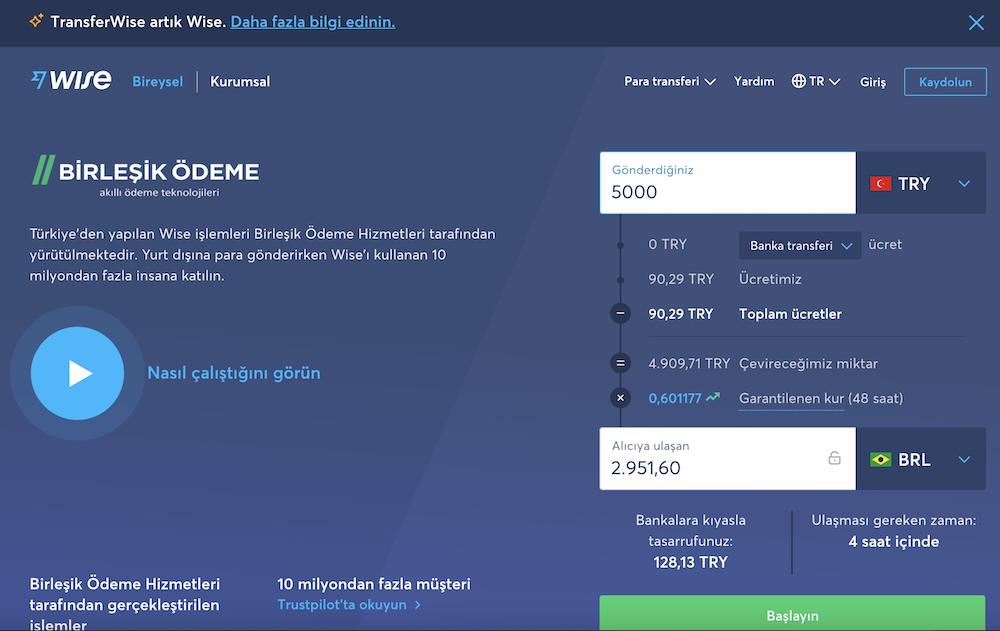Click the sparkle icon in the banner
1000x631 pixels.
pyautogui.click(x=36, y=21)
